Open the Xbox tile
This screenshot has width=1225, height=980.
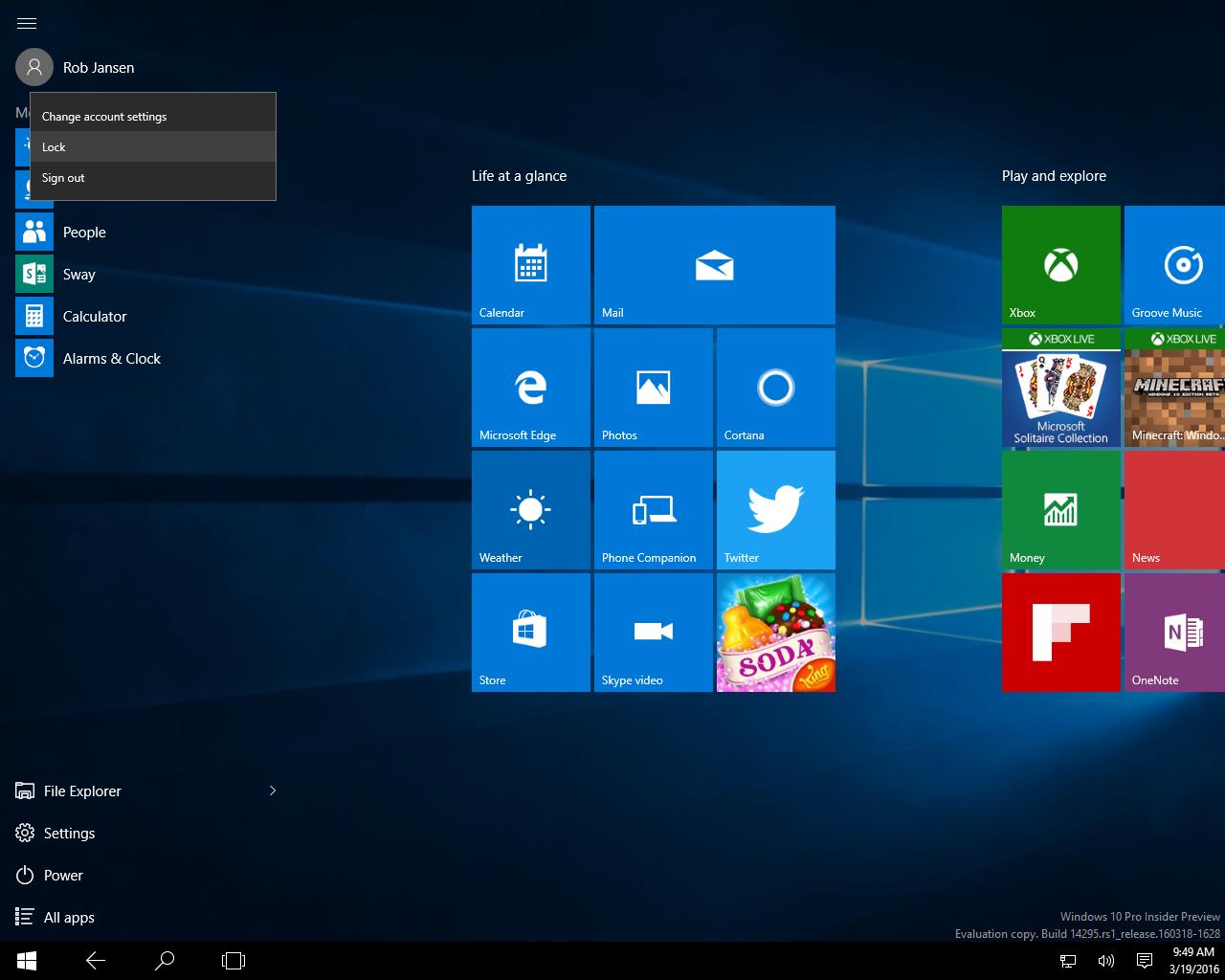click(1061, 265)
